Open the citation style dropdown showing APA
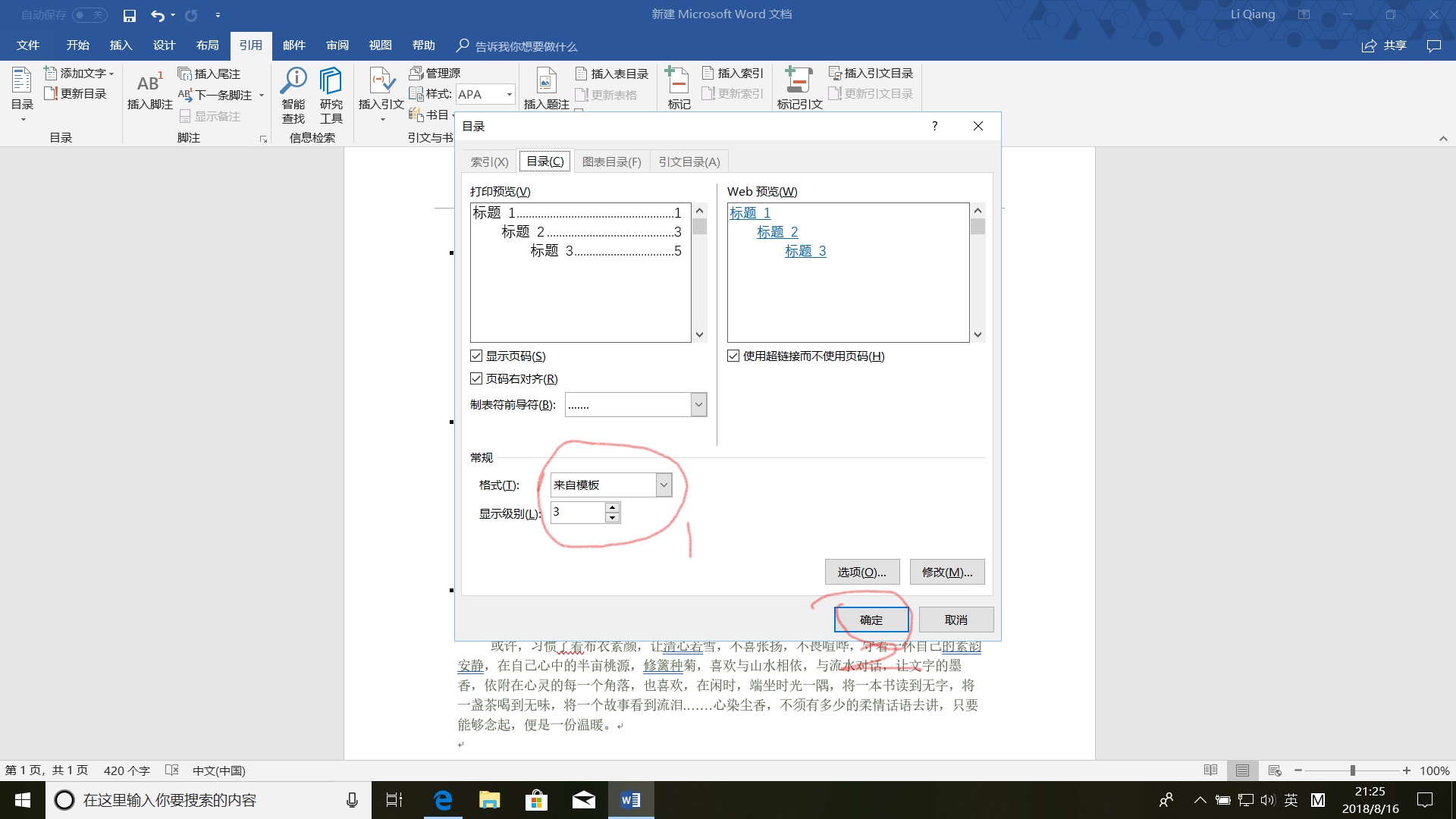The height and width of the screenshot is (819, 1456). click(507, 94)
